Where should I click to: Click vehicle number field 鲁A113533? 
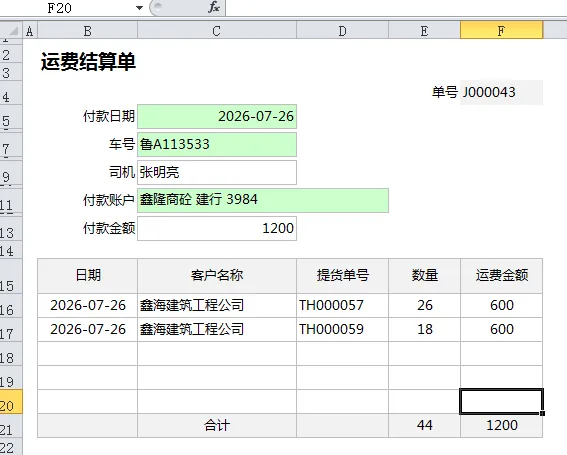pos(217,144)
